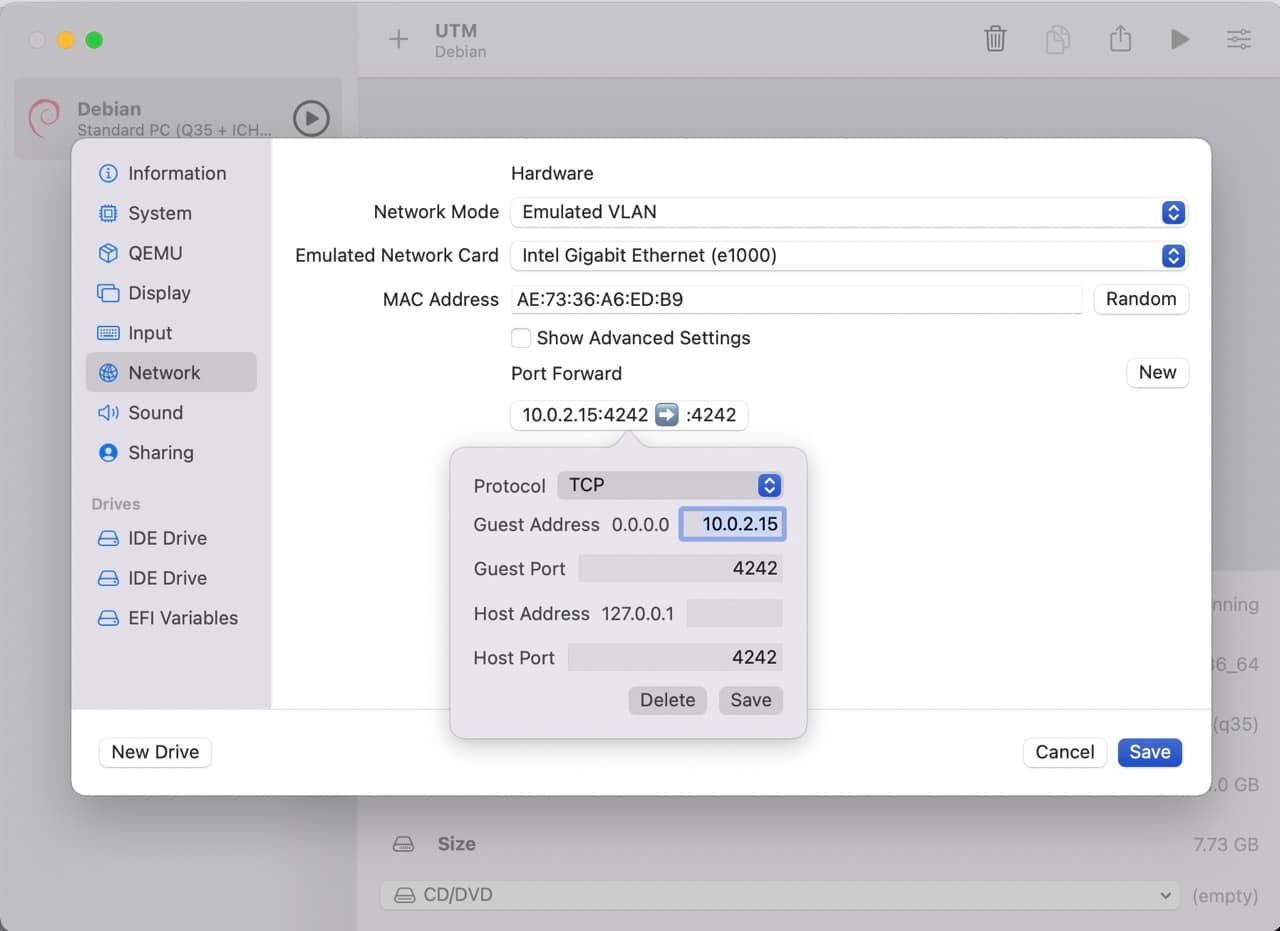1280x931 pixels.
Task: Open the Network Mode dropdown
Action: coord(848,212)
